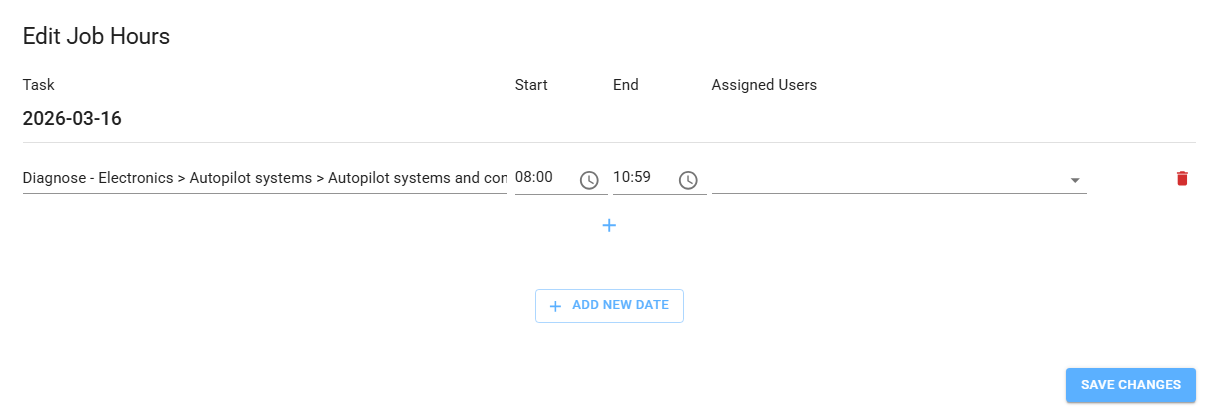The width and height of the screenshot is (1209, 413).
Task: Open the End time clock picker
Action: click(688, 180)
